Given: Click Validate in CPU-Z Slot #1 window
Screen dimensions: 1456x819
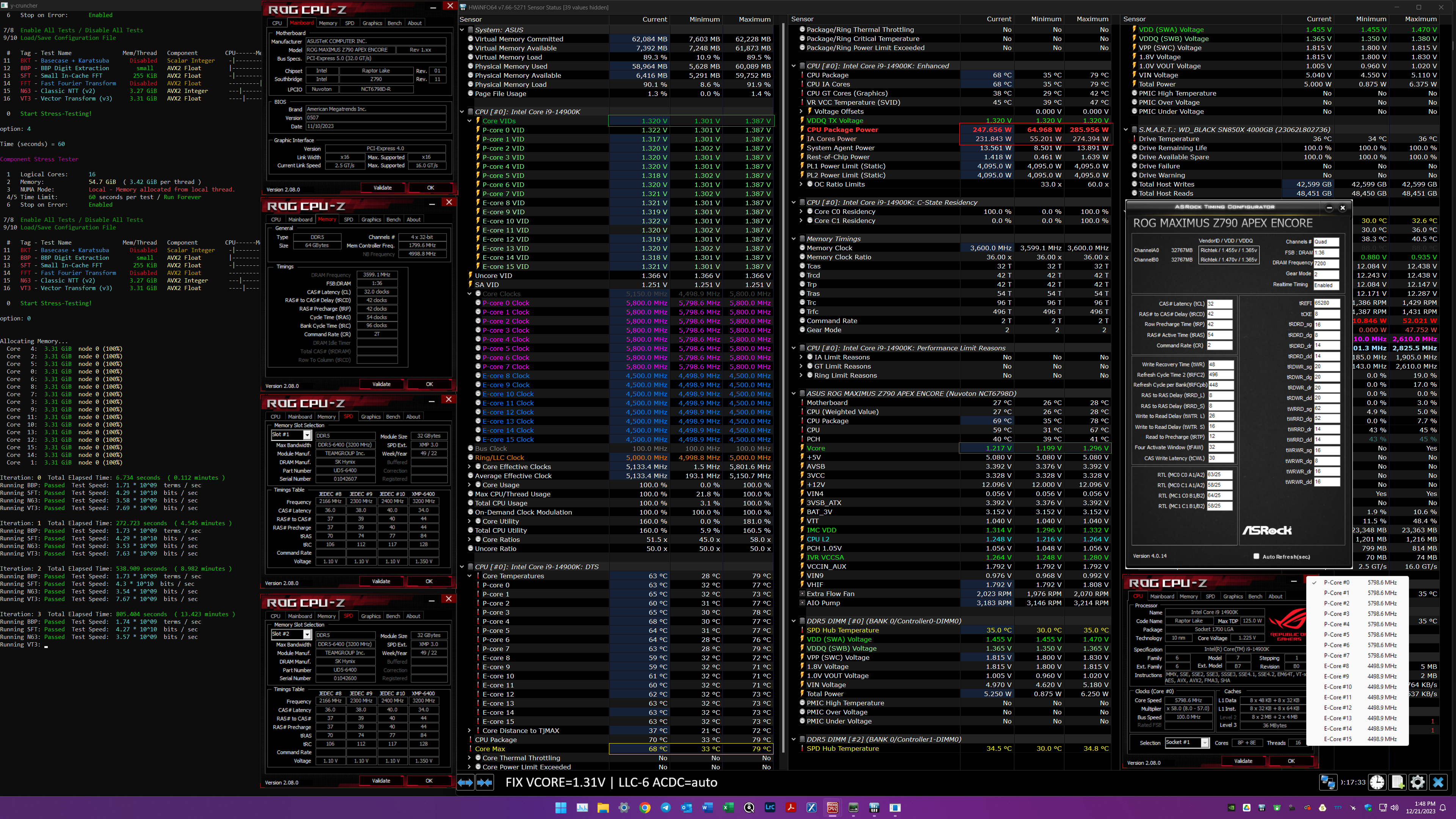Looking at the screenshot, I should pos(381,581).
